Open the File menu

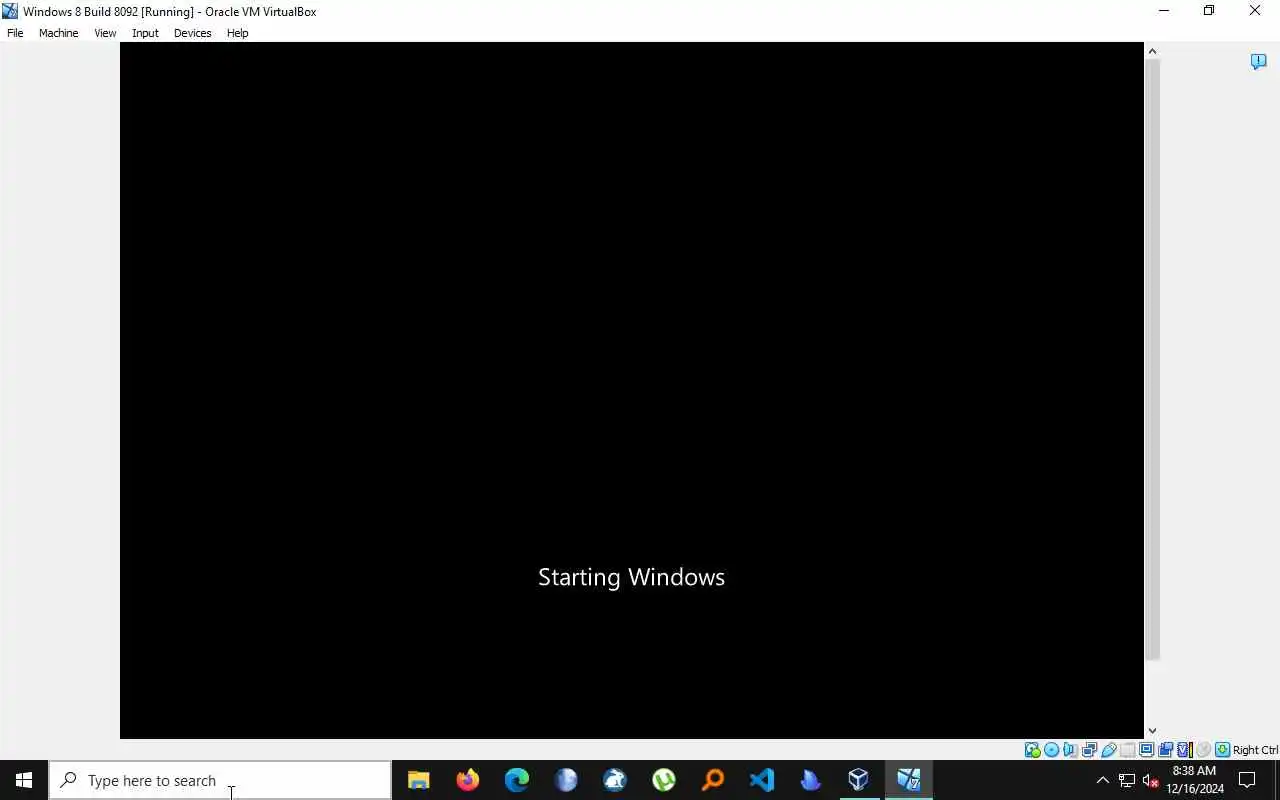click(15, 33)
